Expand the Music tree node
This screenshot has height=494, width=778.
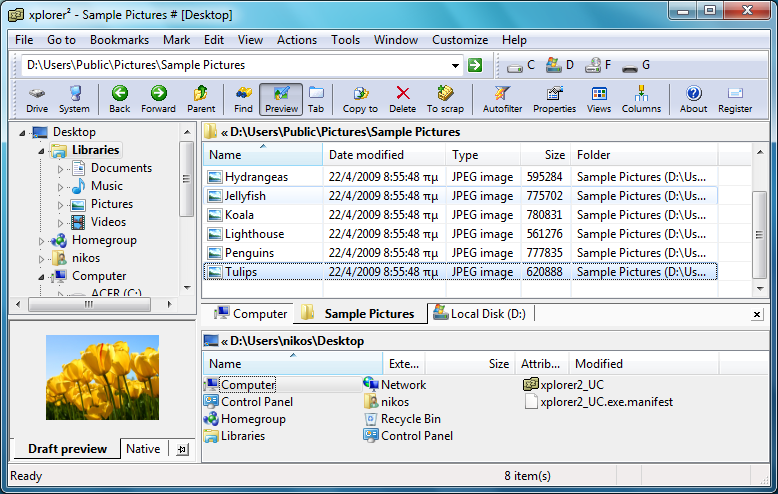pyautogui.click(x=60, y=187)
